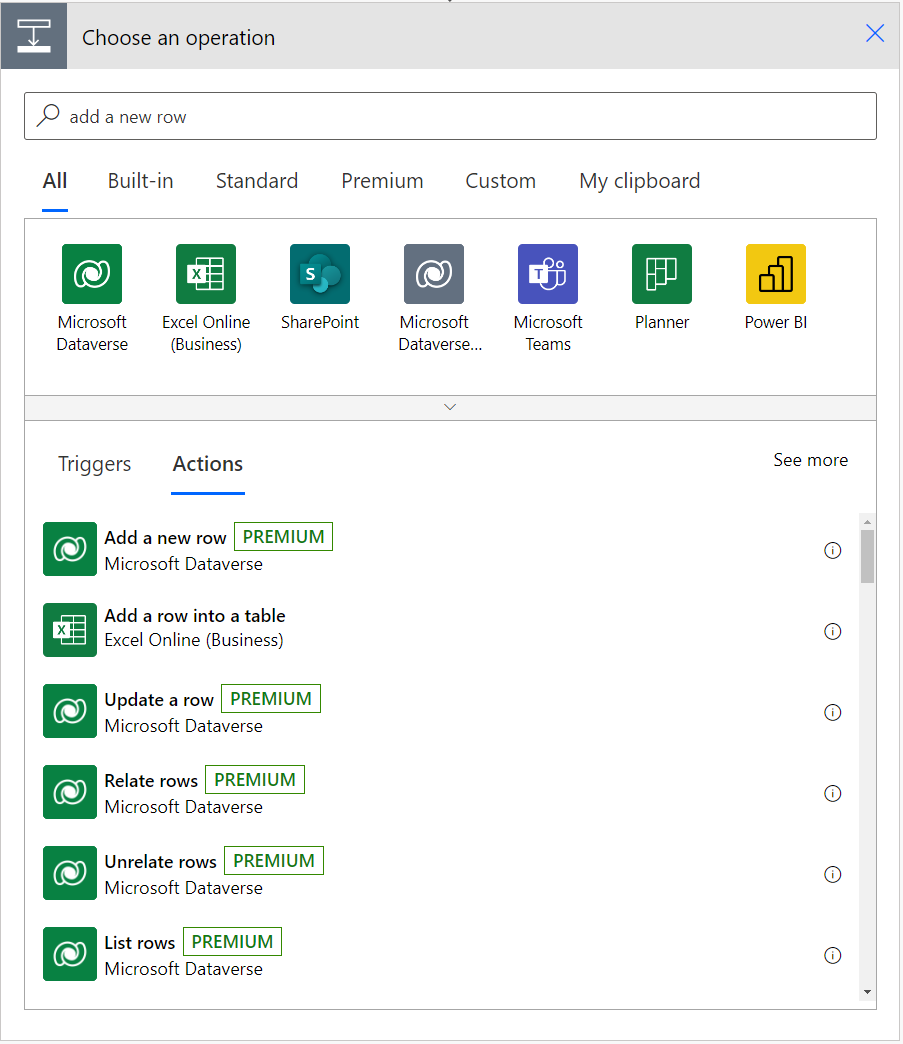
Task: Choose the SharePoint connector icon
Action: click(319, 274)
